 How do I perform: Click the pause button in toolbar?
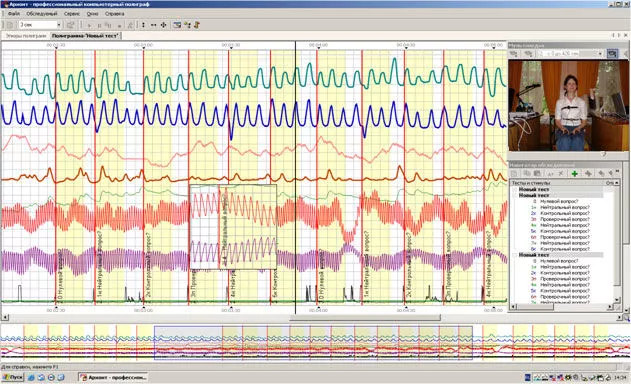pyautogui.click(x=99, y=25)
